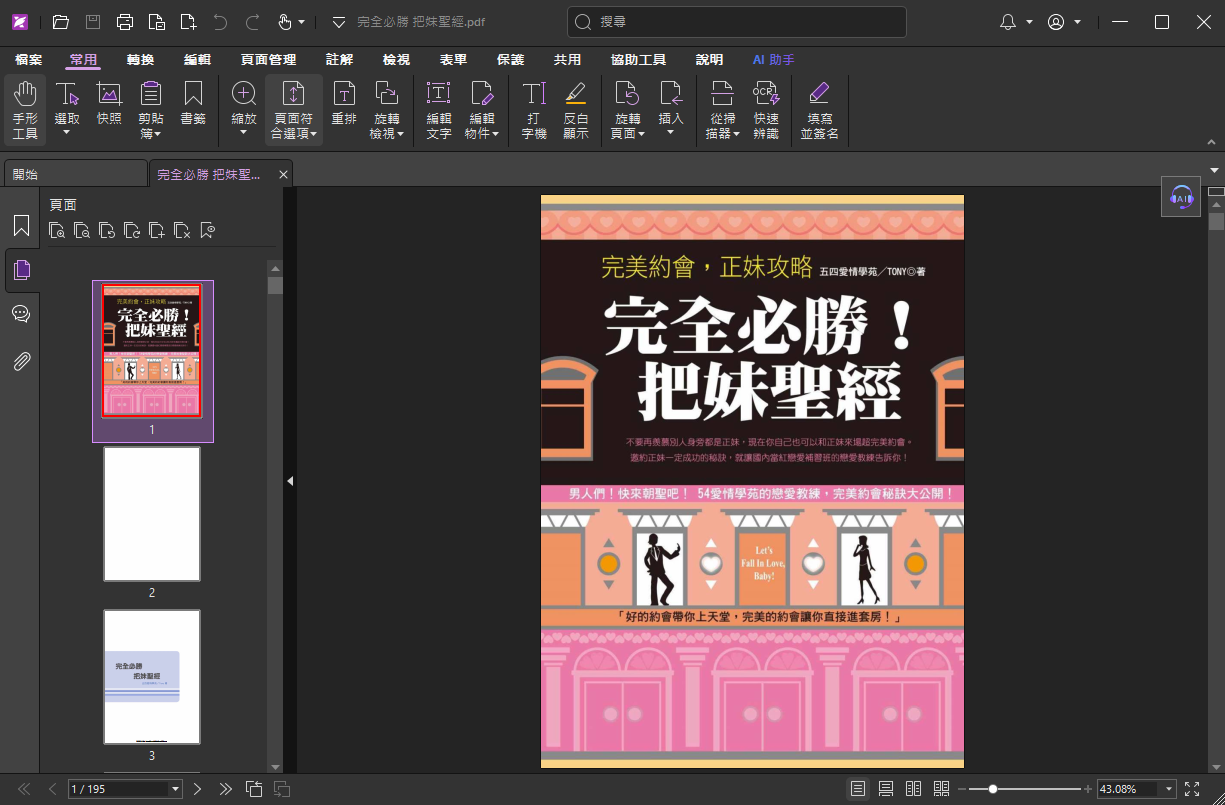Toggle the Pages sidebar panel
Screen dimensions: 1225x805
21,269
